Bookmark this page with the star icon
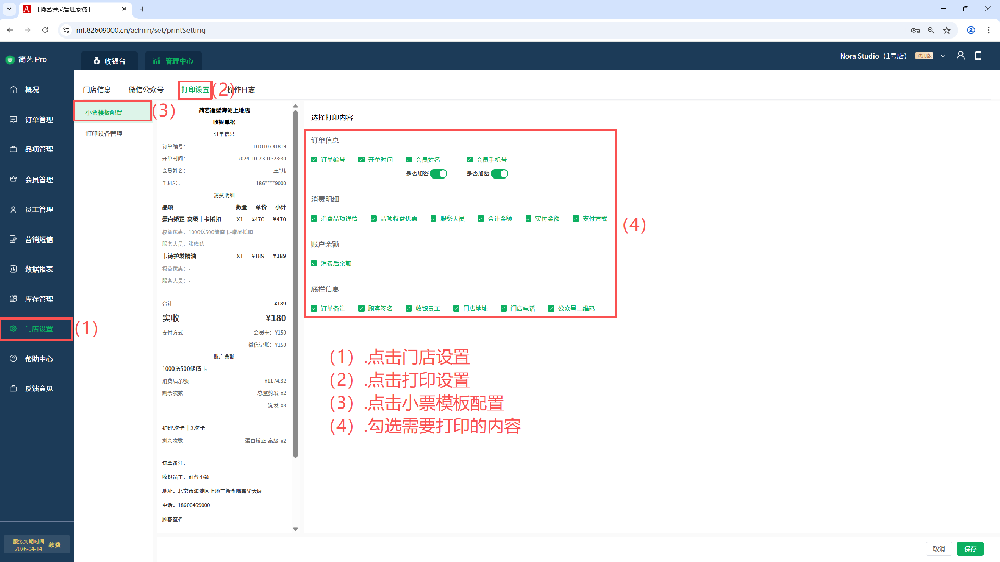Screen dimensions: 1000x562 pos(946,30)
